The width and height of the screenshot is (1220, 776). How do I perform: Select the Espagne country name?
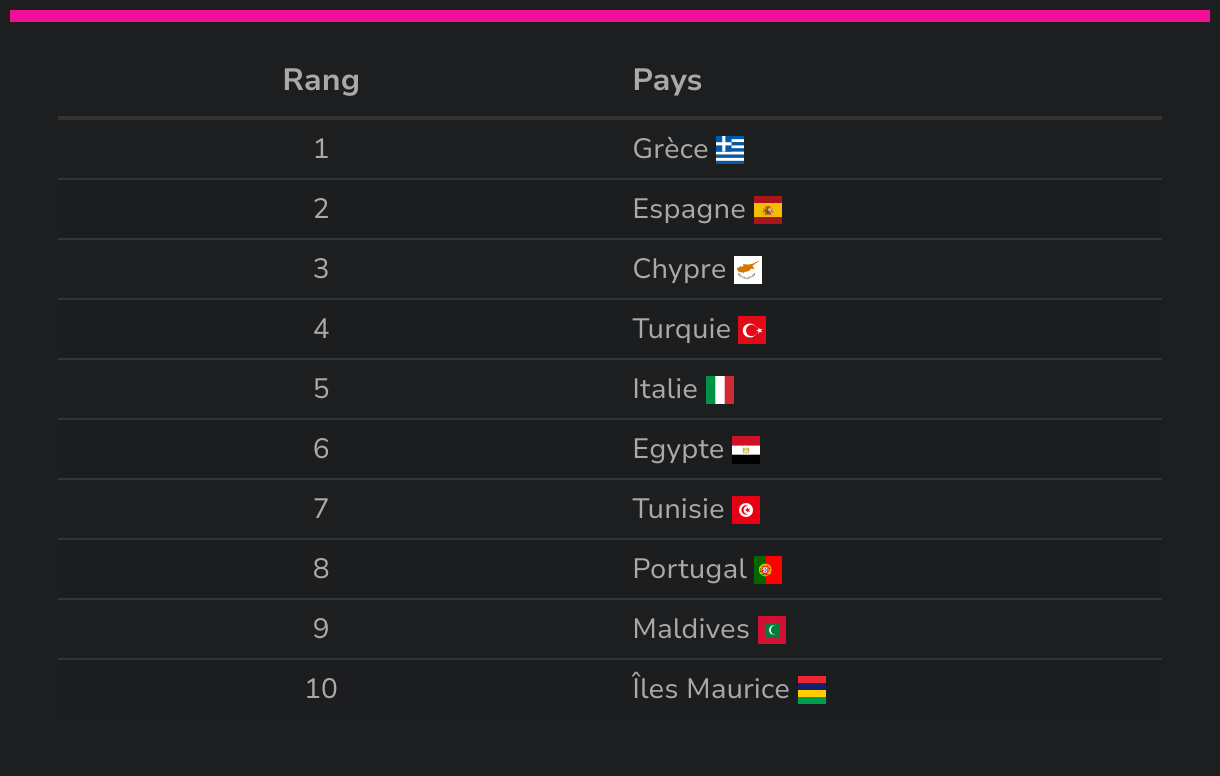pos(689,209)
